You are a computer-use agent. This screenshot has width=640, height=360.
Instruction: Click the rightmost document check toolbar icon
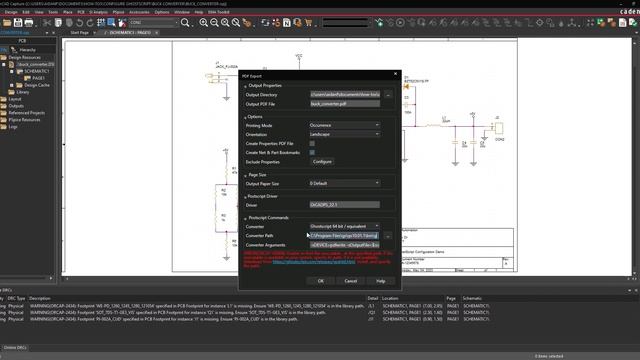633,22
